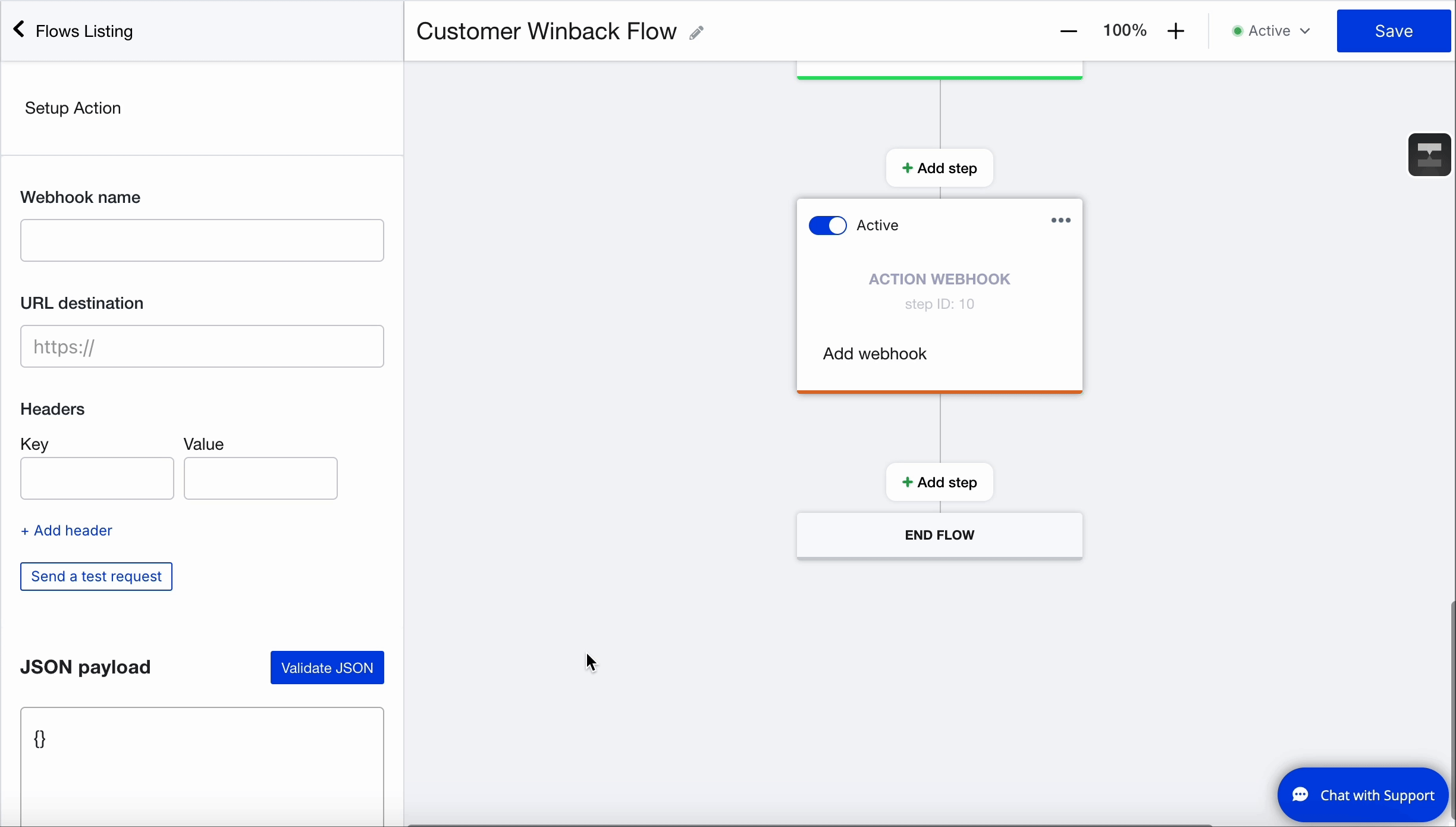Edit the flow name with the pencil icon
This screenshot has width=1456, height=827.
(696, 33)
